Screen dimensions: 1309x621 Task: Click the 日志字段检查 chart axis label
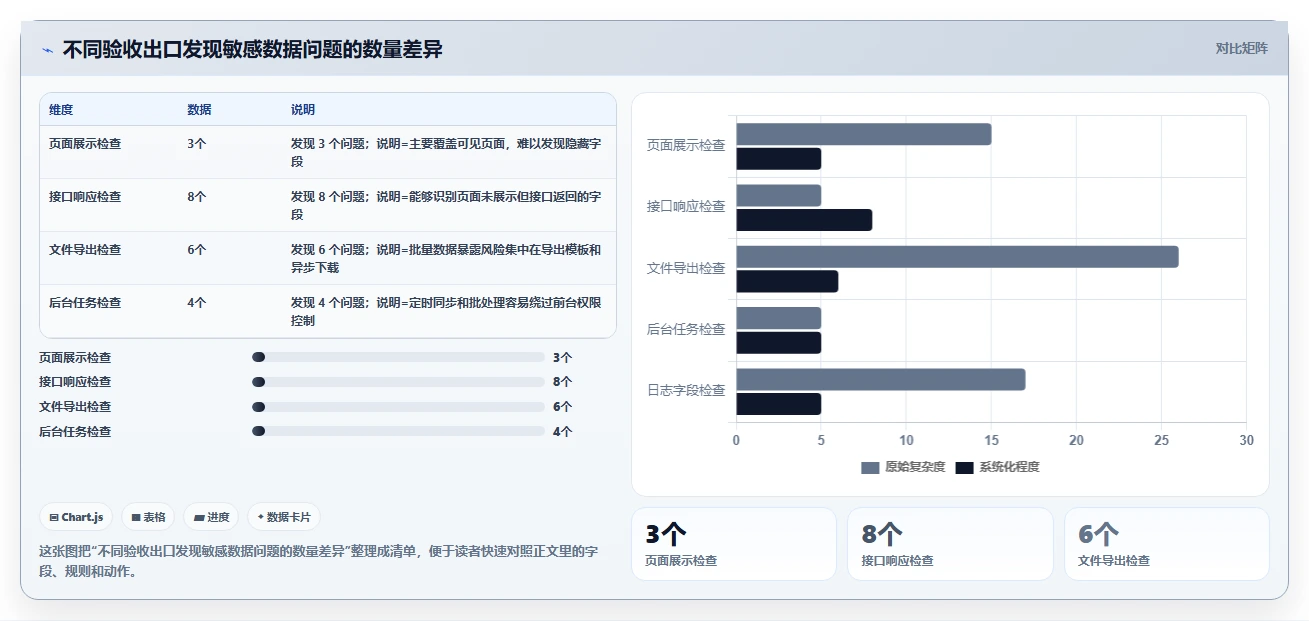(686, 390)
